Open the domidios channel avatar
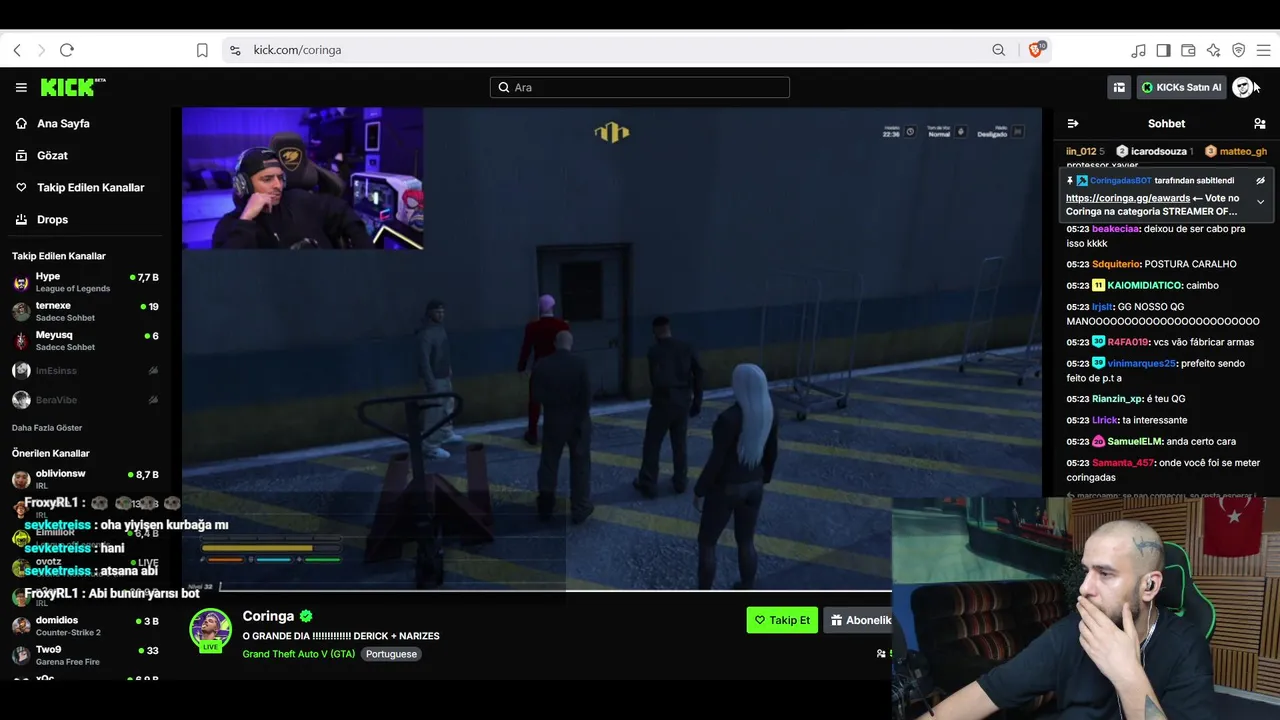Viewport: 1280px width, 720px height. [21, 626]
